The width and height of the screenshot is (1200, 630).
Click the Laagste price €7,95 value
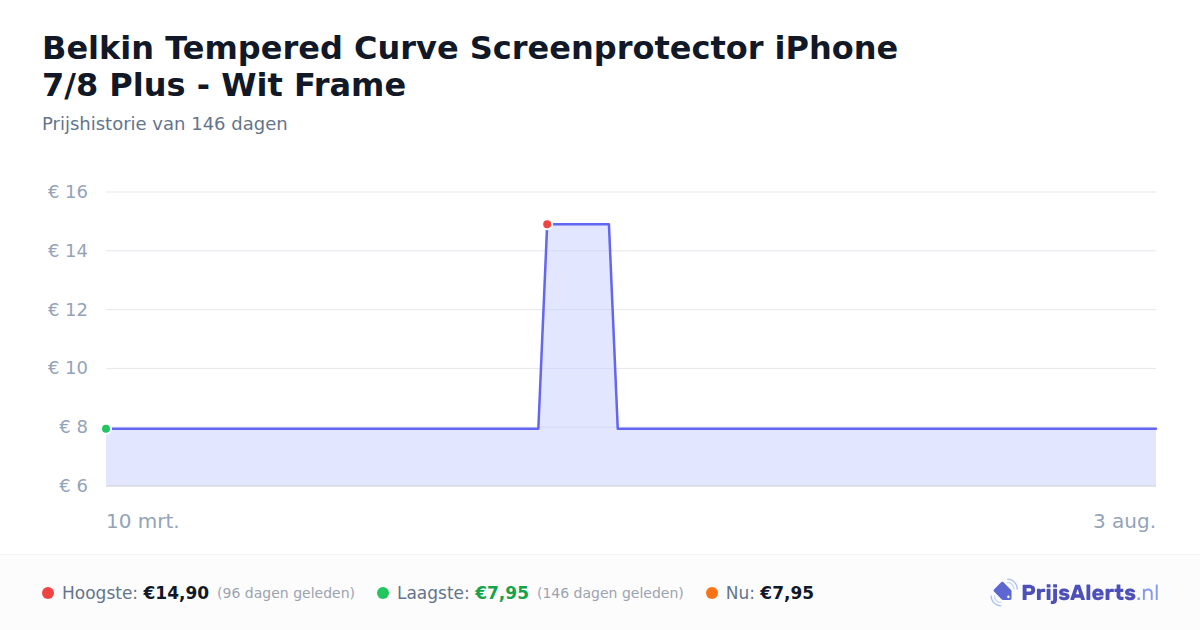pyautogui.click(x=501, y=593)
